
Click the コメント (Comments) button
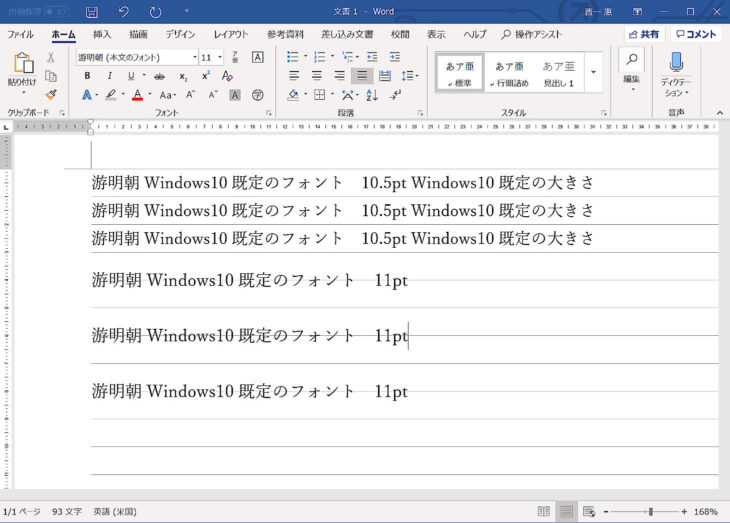pos(696,34)
